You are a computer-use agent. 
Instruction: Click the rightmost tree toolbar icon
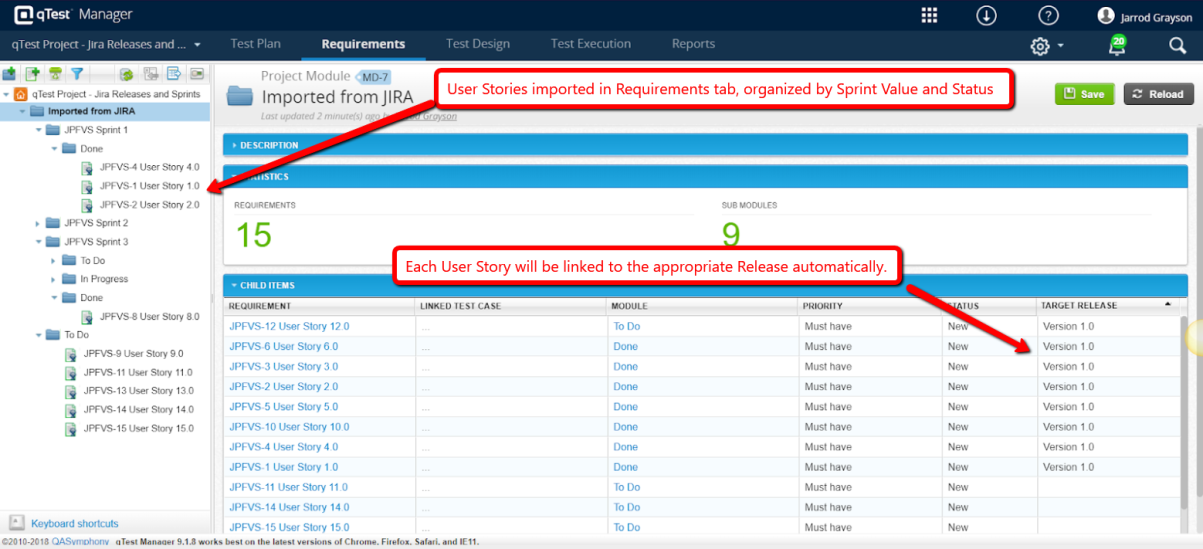click(x=197, y=74)
